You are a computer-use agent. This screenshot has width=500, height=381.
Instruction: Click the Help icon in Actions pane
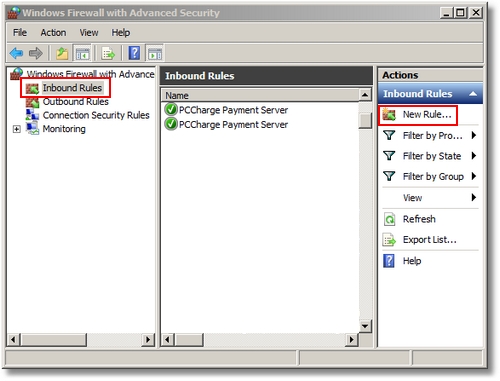pos(389,261)
